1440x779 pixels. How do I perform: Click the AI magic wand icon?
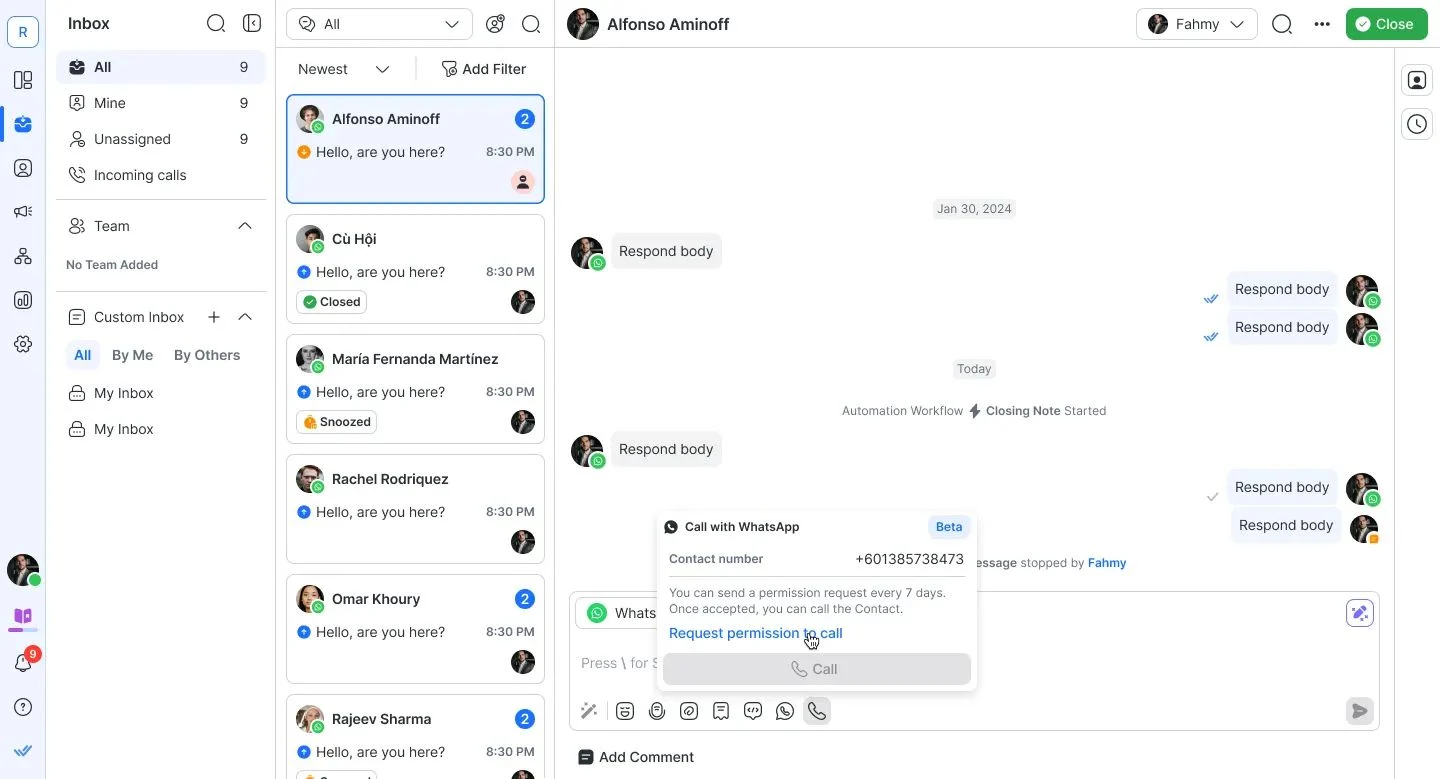pyautogui.click(x=589, y=711)
